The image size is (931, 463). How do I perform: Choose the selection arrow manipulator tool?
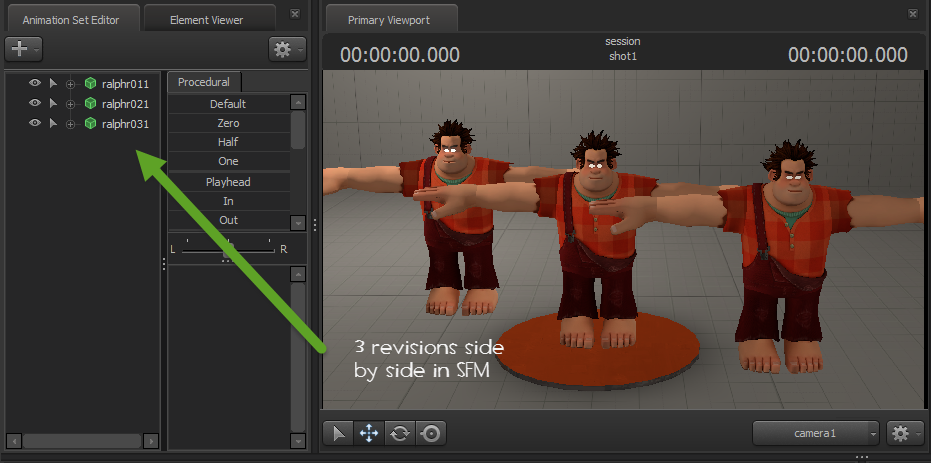(339, 434)
